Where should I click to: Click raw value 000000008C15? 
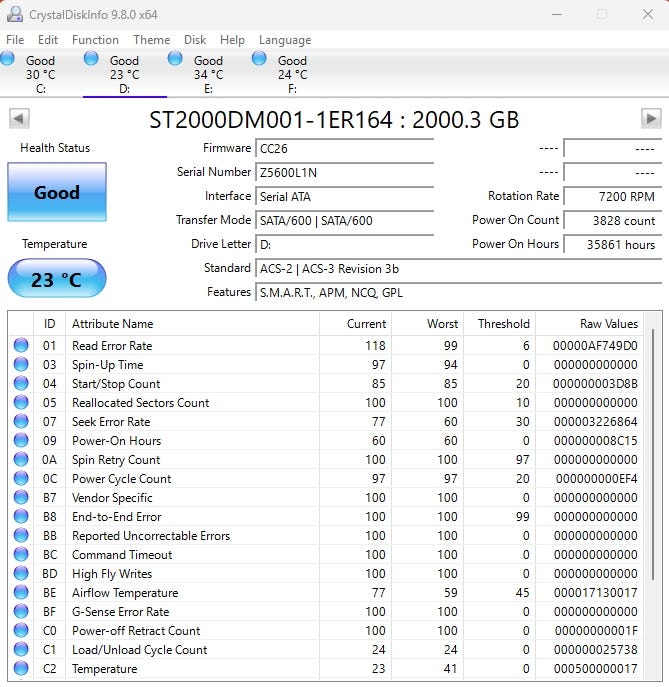595,440
